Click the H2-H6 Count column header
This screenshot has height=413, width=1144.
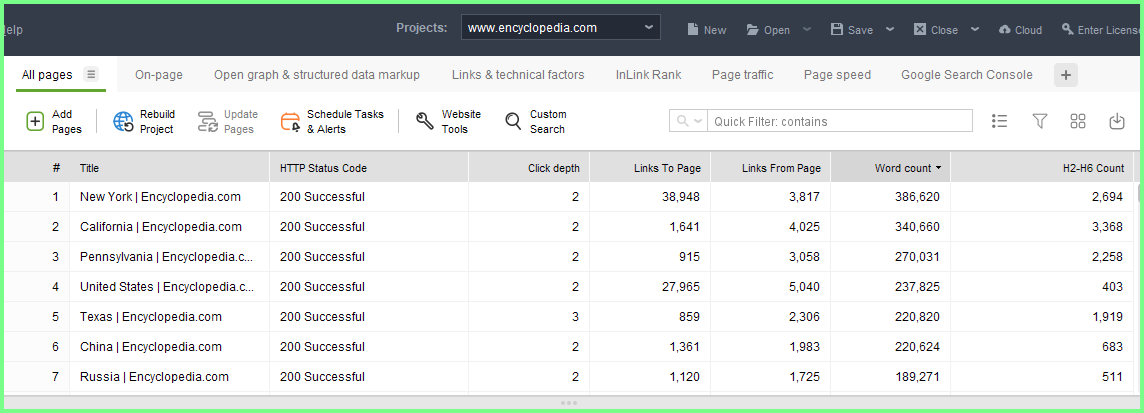pos(1042,168)
